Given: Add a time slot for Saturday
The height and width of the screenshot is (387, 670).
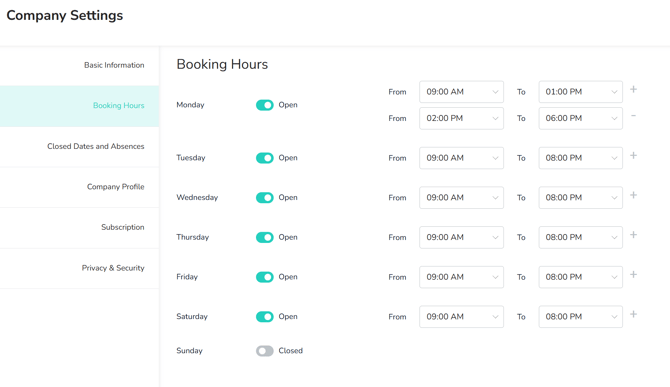Looking at the screenshot, I should point(633,314).
